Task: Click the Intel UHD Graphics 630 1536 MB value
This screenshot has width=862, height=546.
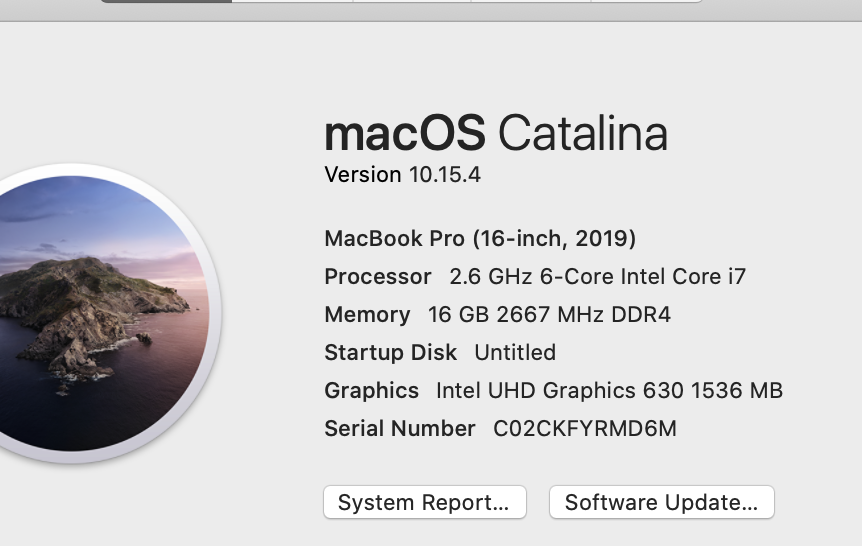Action: [x=609, y=390]
